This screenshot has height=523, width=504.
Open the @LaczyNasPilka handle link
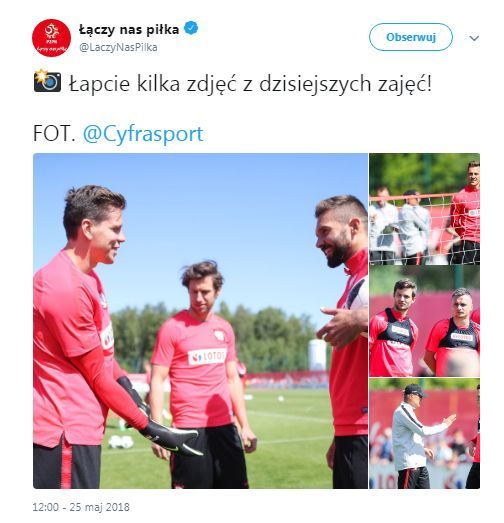118,48
